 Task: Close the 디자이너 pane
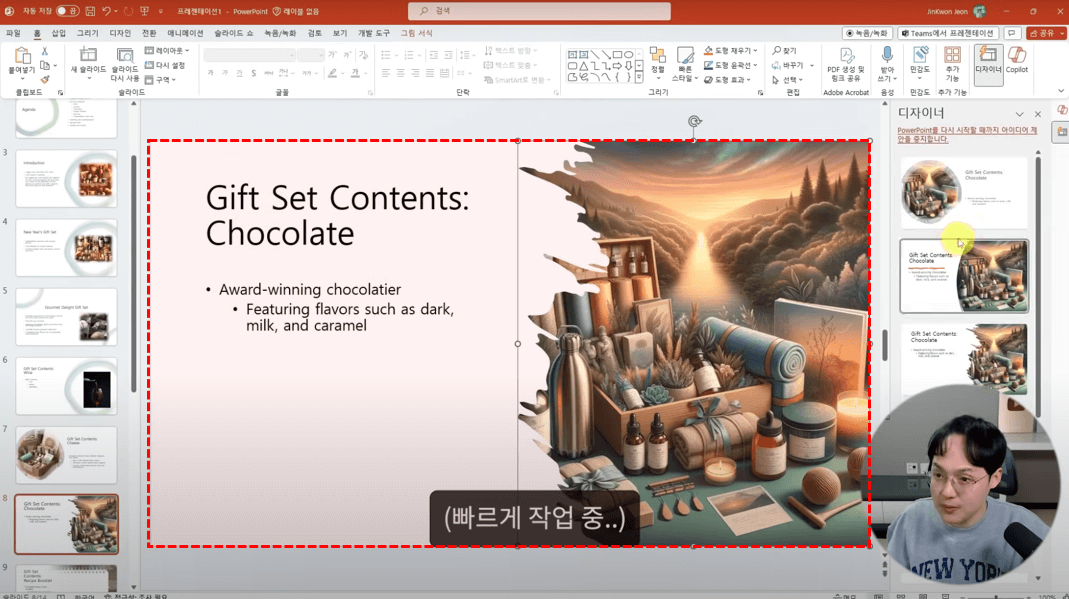point(1038,114)
